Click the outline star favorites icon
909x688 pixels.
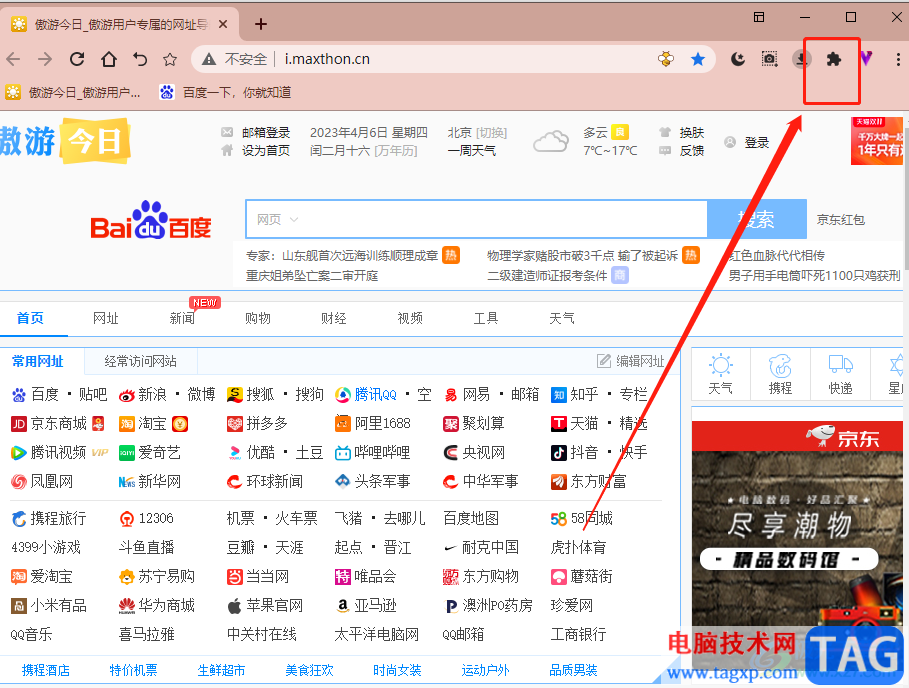(x=170, y=59)
